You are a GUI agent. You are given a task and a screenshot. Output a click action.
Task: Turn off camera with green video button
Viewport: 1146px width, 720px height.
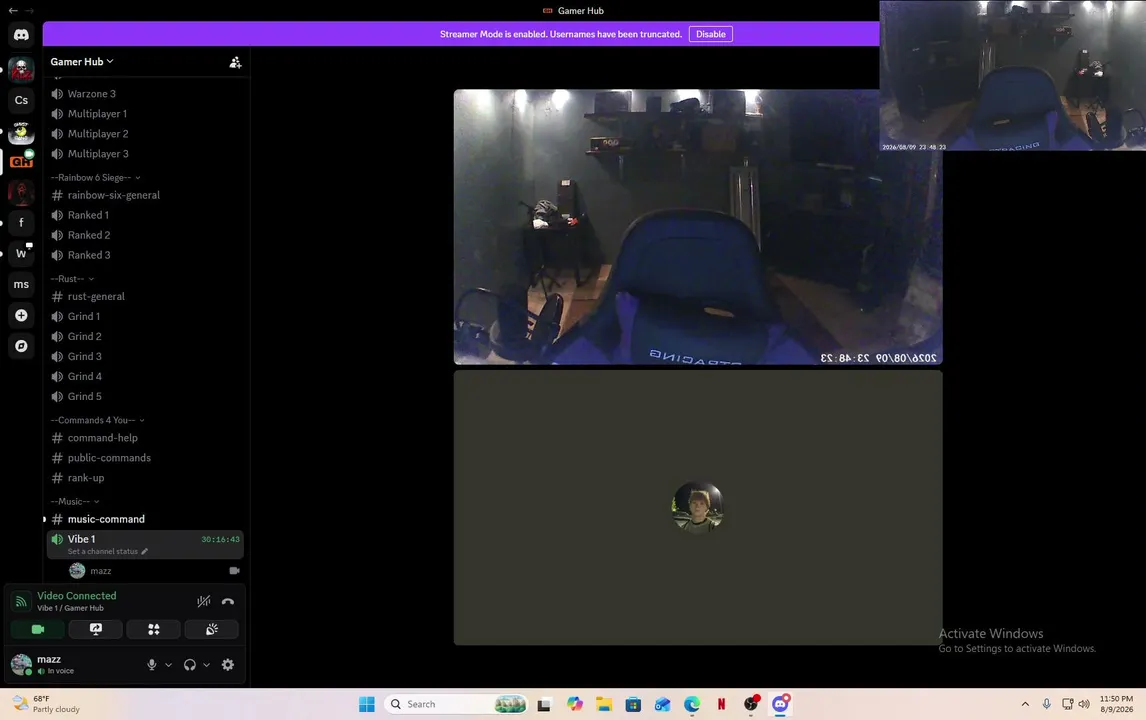[38, 629]
